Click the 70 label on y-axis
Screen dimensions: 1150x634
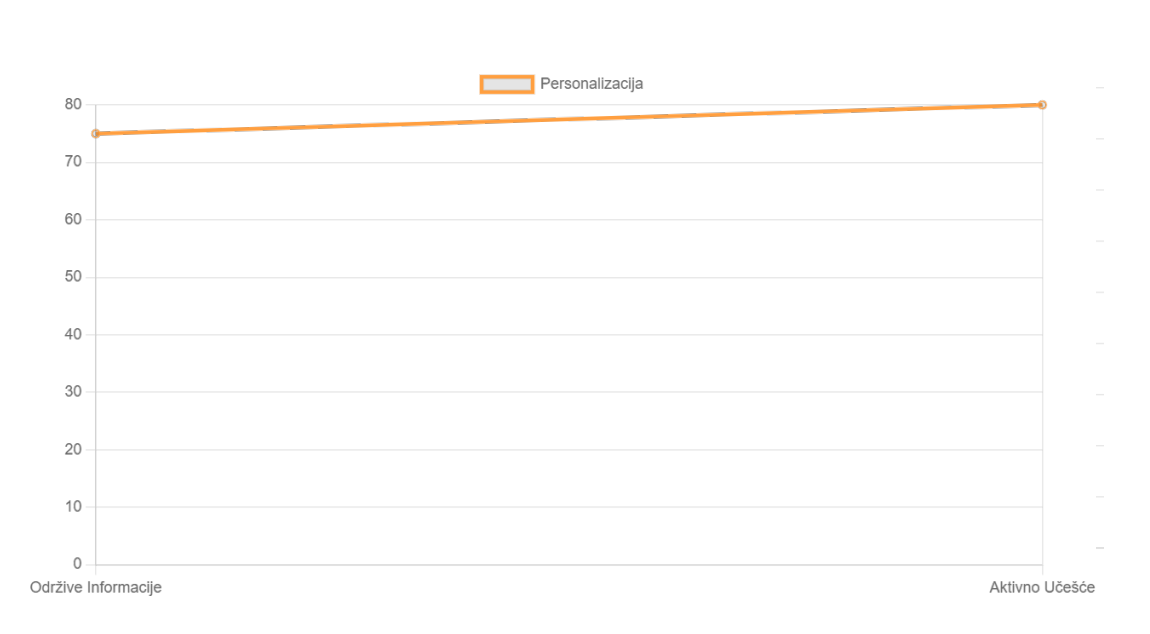[x=73, y=161]
